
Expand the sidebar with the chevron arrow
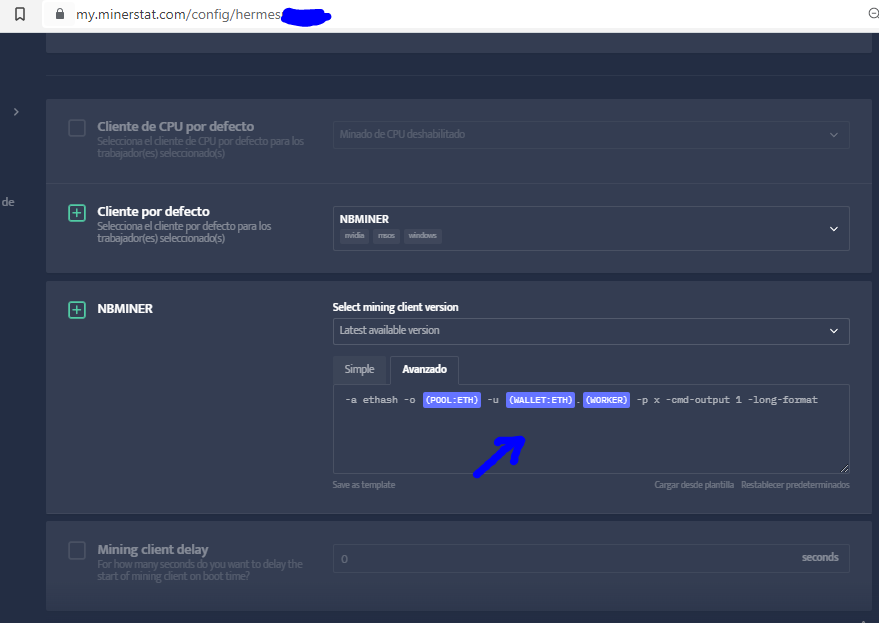click(x=16, y=112)
